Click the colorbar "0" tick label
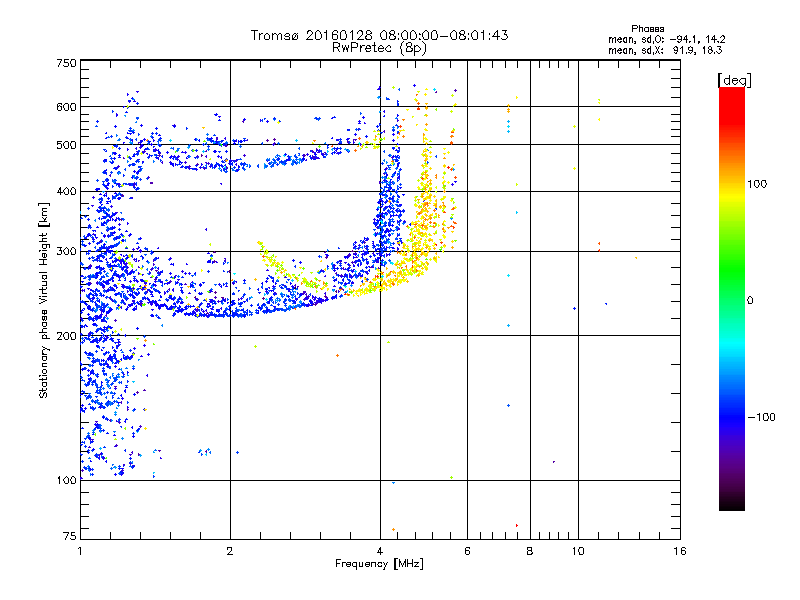 750,301
